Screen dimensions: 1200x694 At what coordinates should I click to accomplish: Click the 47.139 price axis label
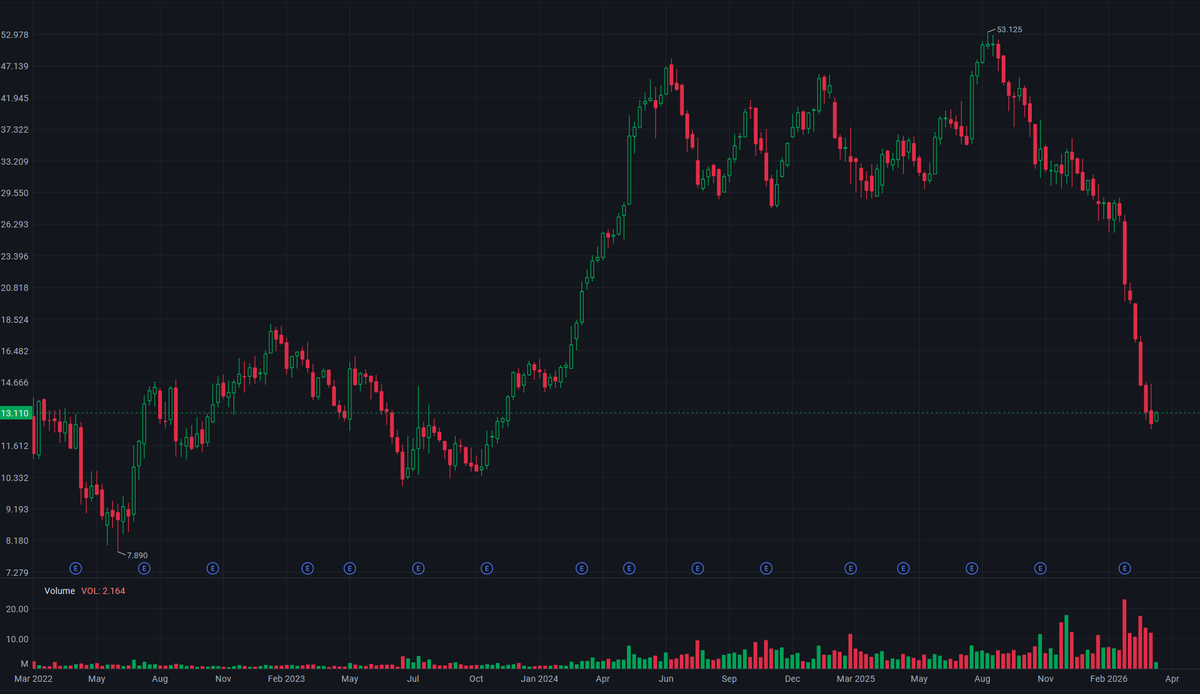pyautogui.click(x=16, y=66)
